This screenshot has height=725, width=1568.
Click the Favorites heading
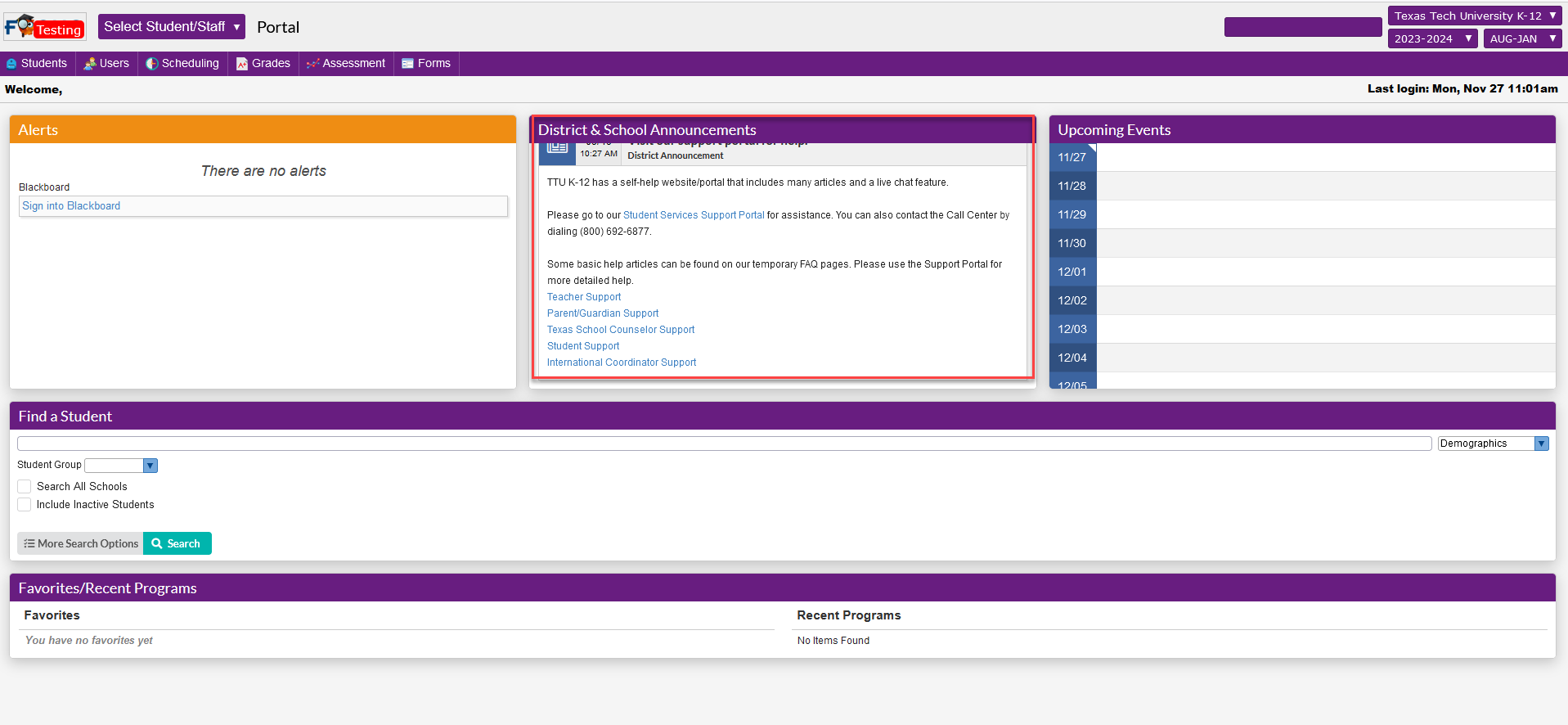click(x=52, y=615)
